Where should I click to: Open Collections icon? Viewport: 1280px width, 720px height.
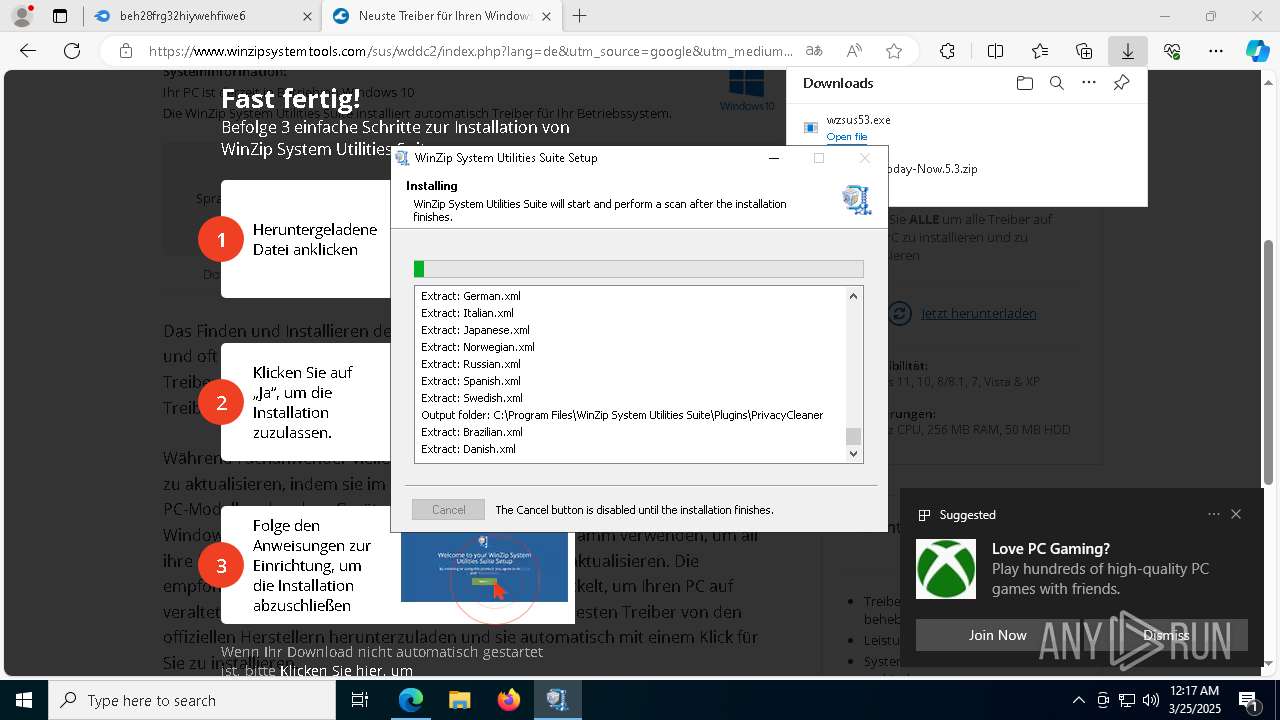coord(1084,51)
